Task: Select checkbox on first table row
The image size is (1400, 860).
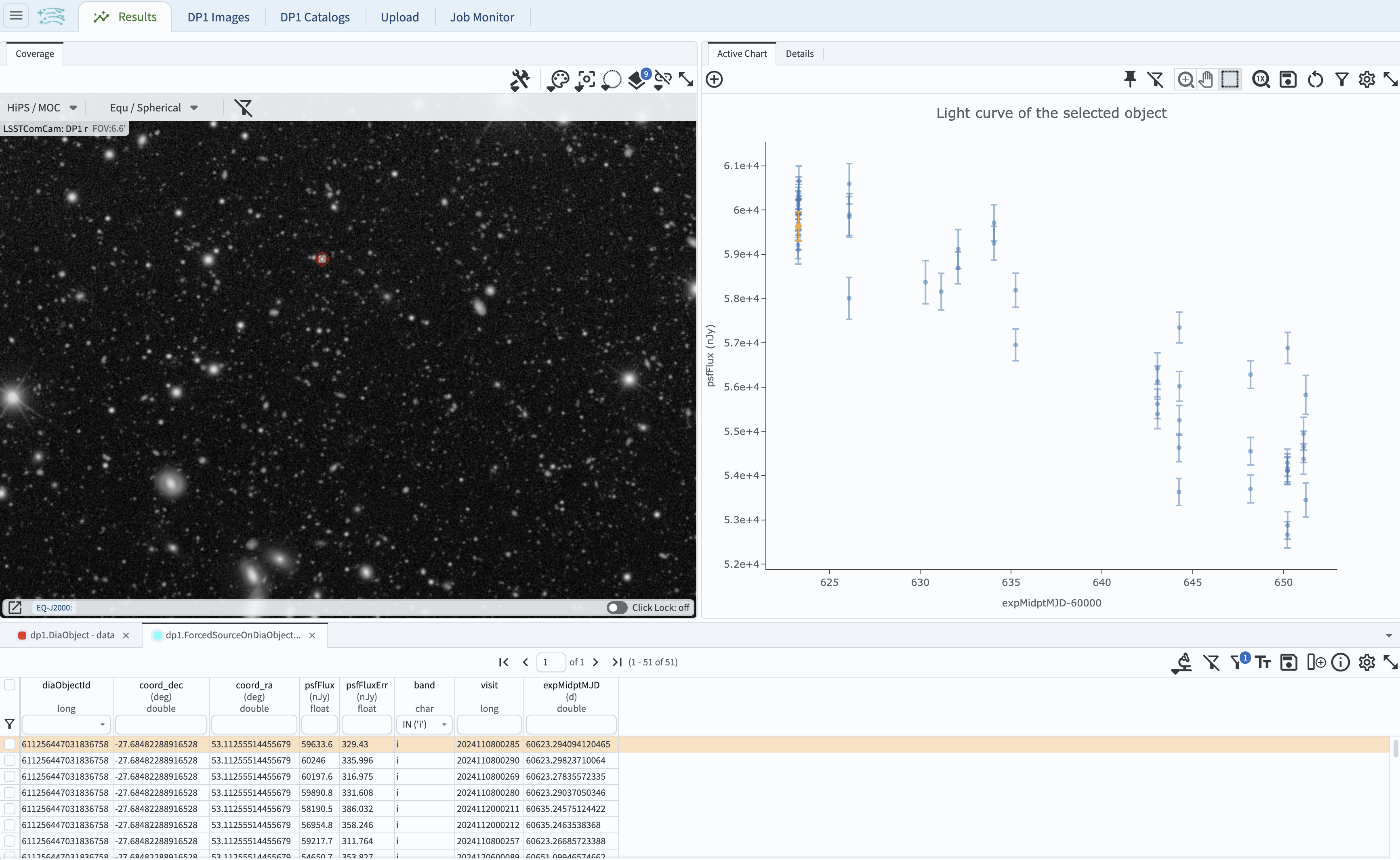Action: click(x=10, y=744)
